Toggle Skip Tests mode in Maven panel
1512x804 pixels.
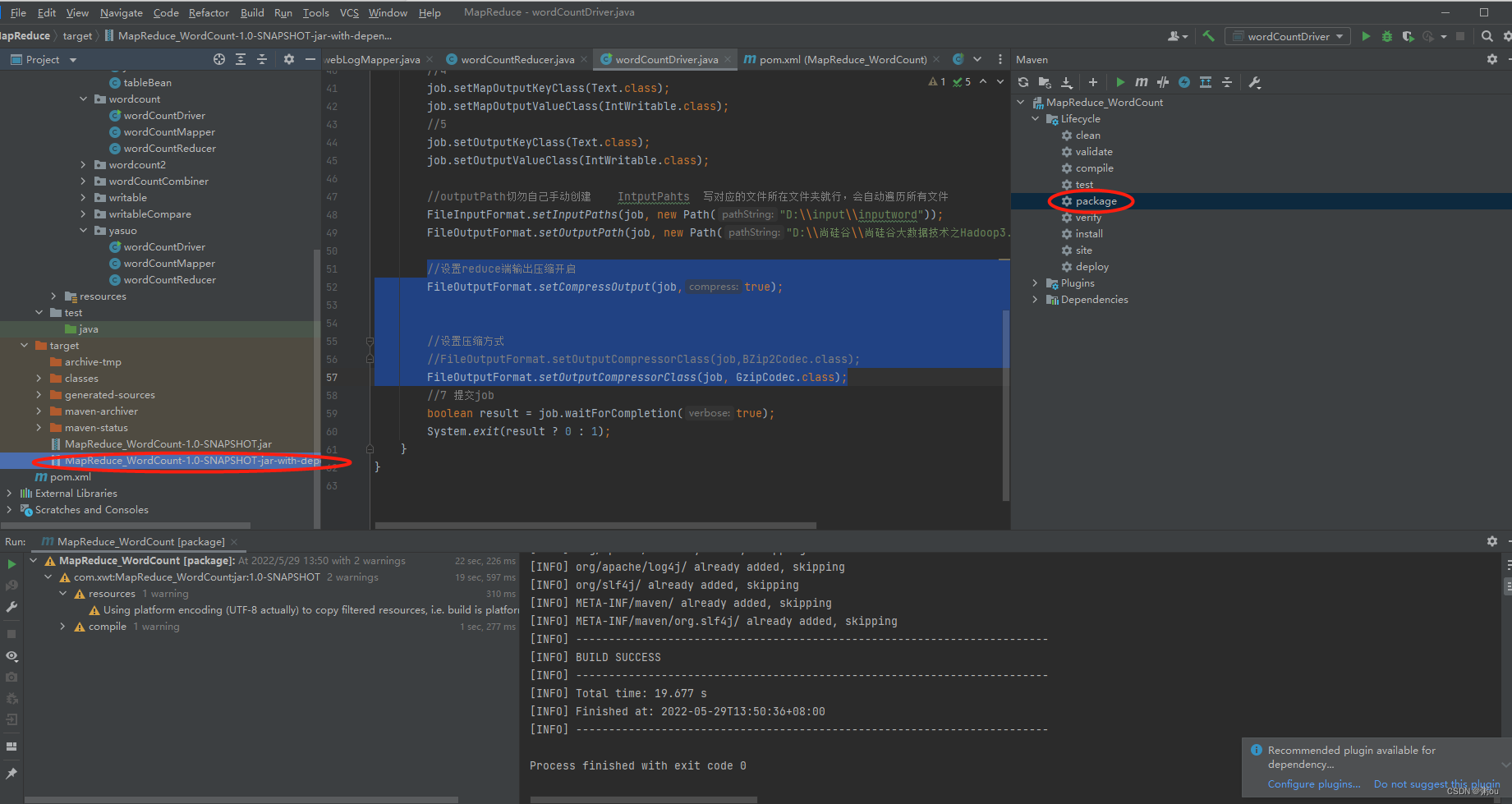click(1162, 82)
